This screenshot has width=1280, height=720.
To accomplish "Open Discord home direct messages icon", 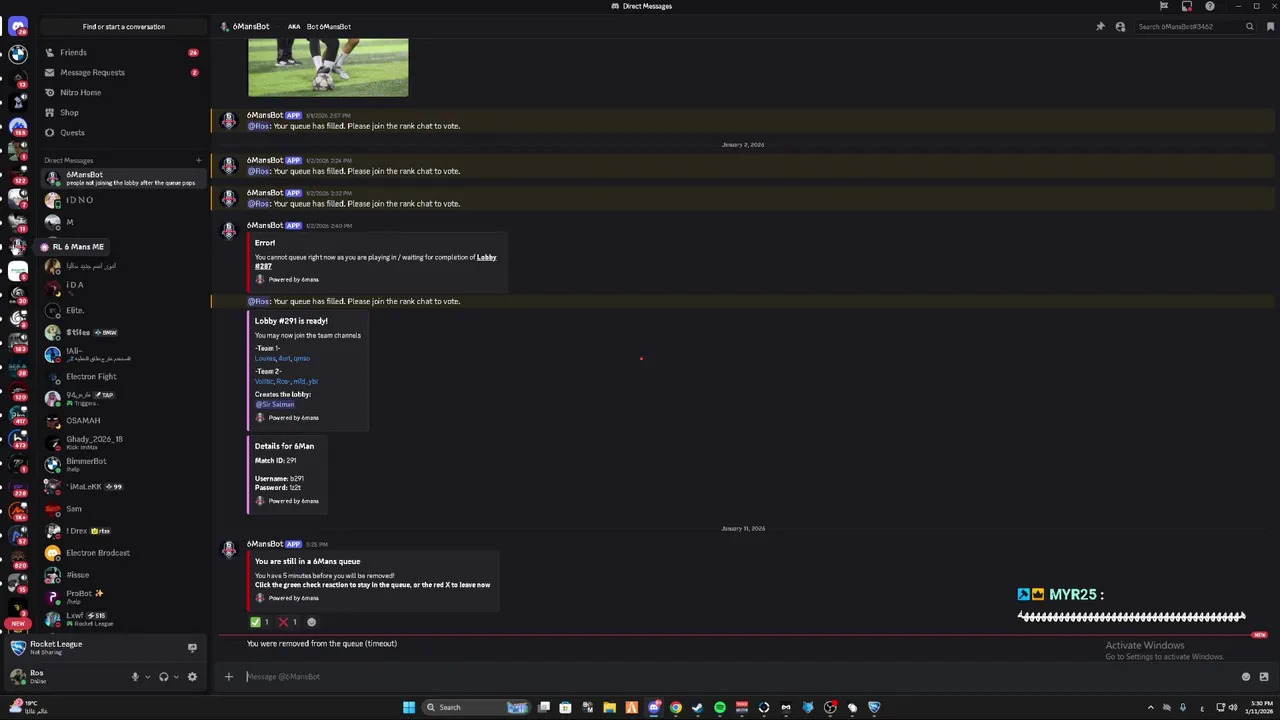I will point(17,27).
